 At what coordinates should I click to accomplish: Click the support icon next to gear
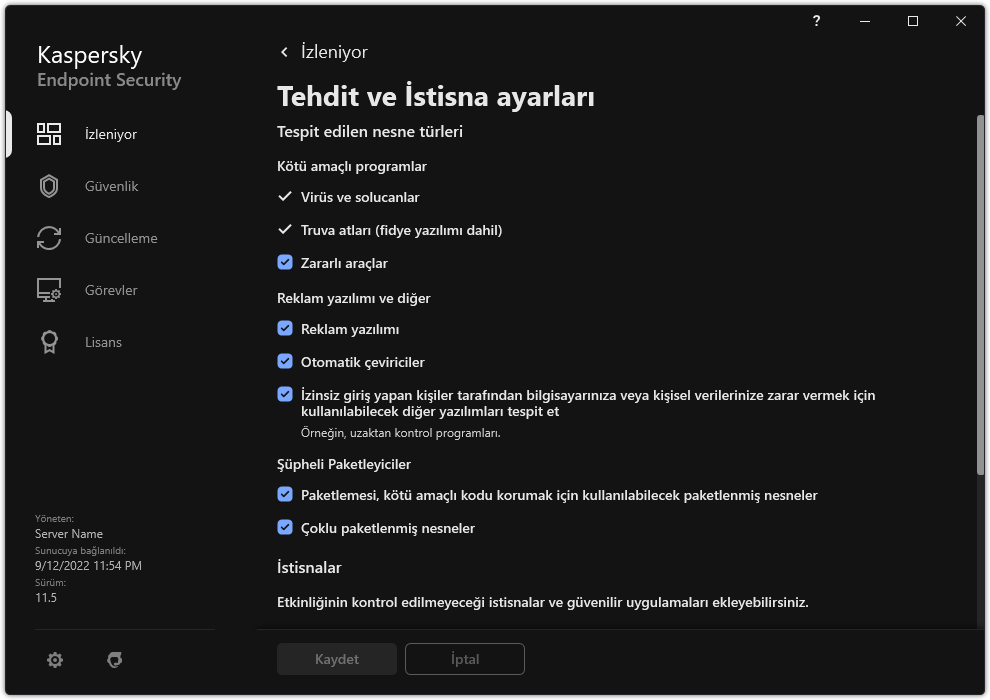point(115,660)
